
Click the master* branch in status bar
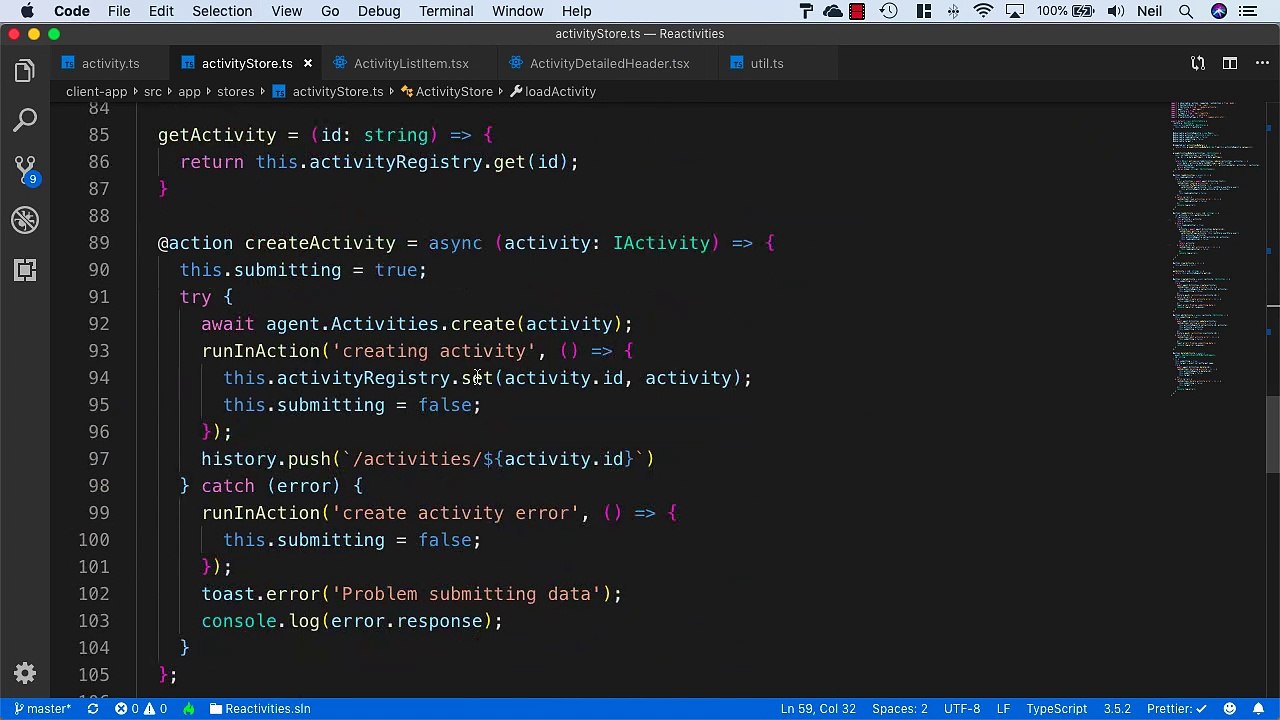coord(42,709)
